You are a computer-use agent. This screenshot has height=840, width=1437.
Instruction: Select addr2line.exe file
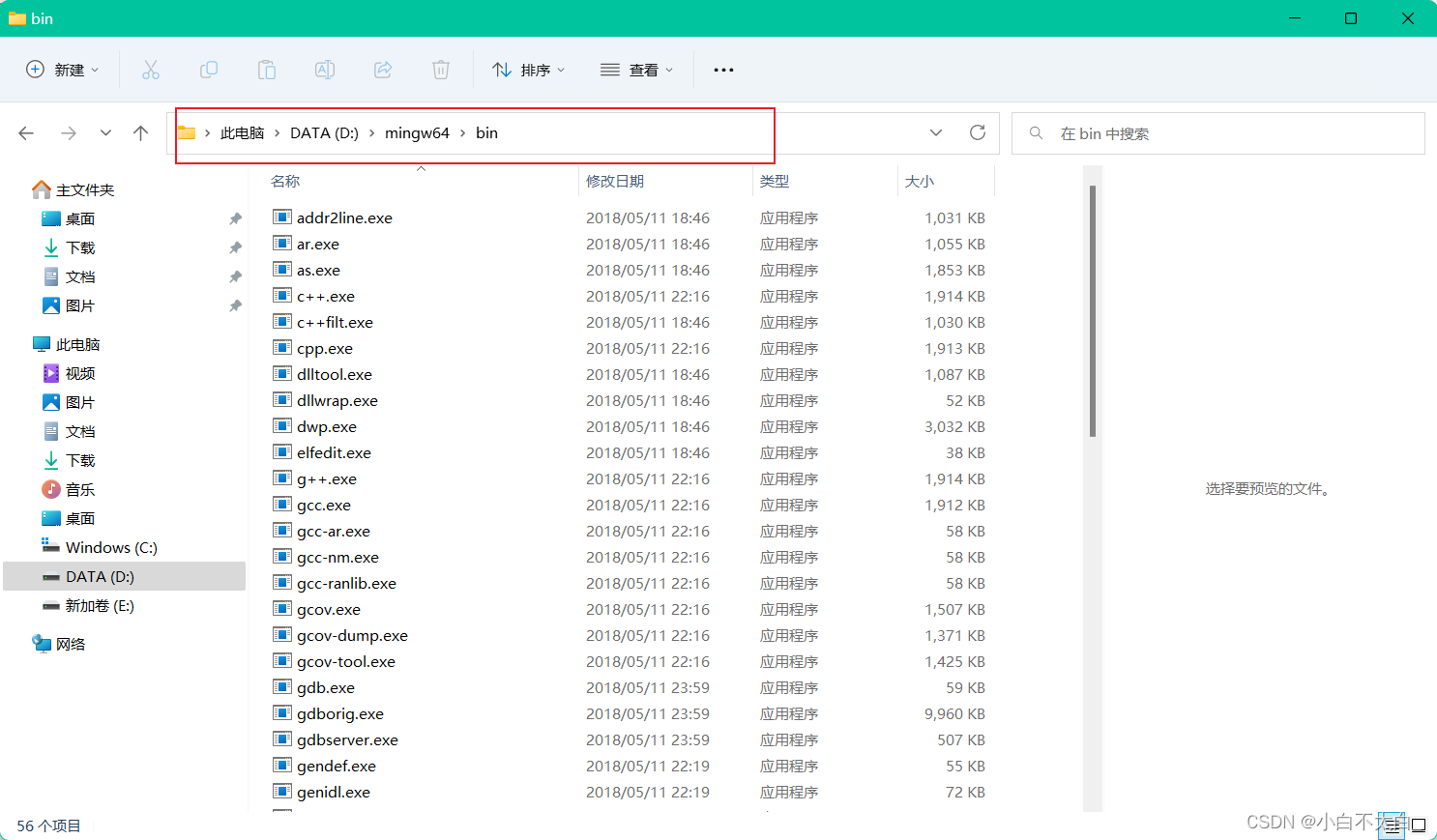pyautogui.click(x=344, y=217)
